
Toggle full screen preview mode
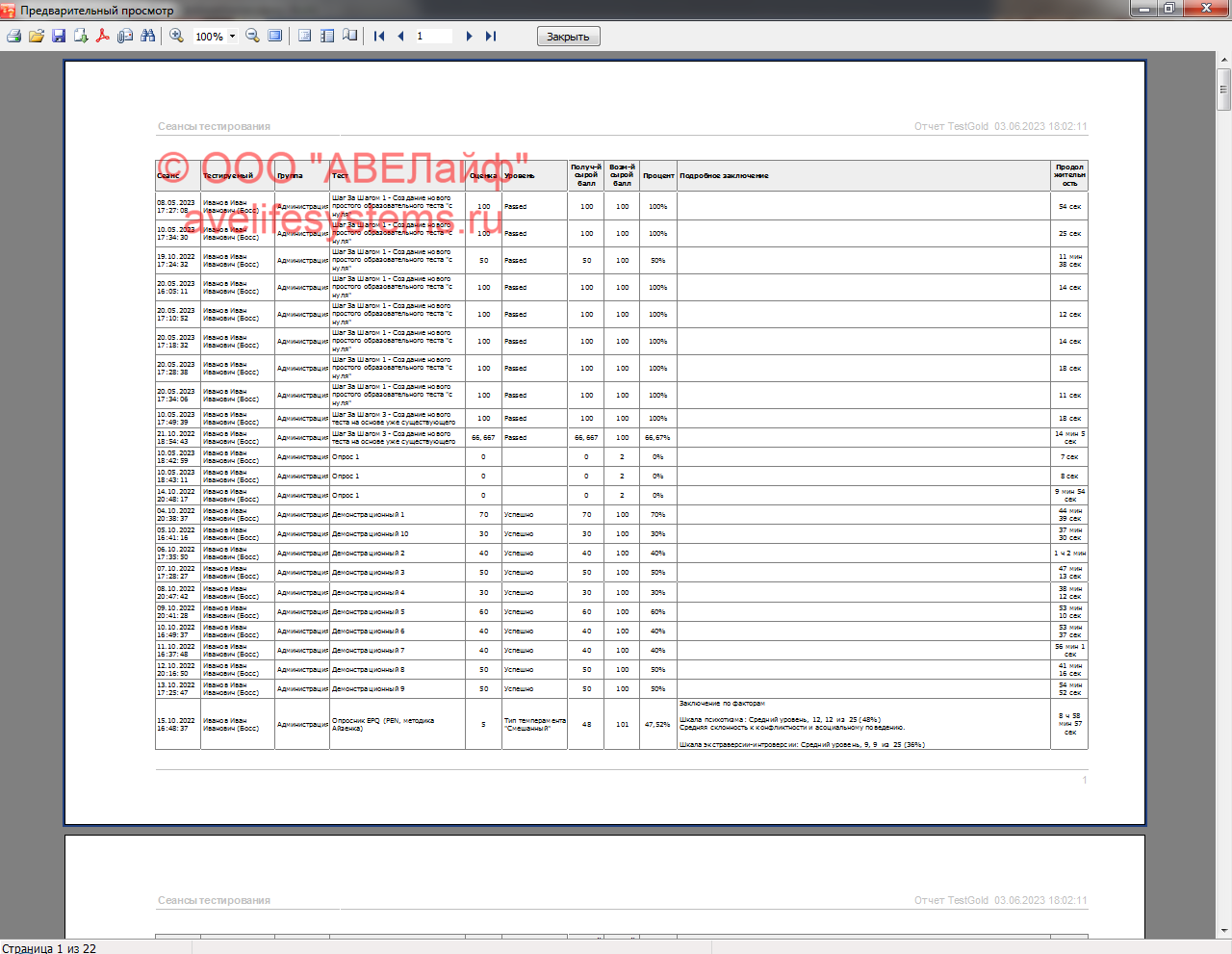[x=275, y=36]
